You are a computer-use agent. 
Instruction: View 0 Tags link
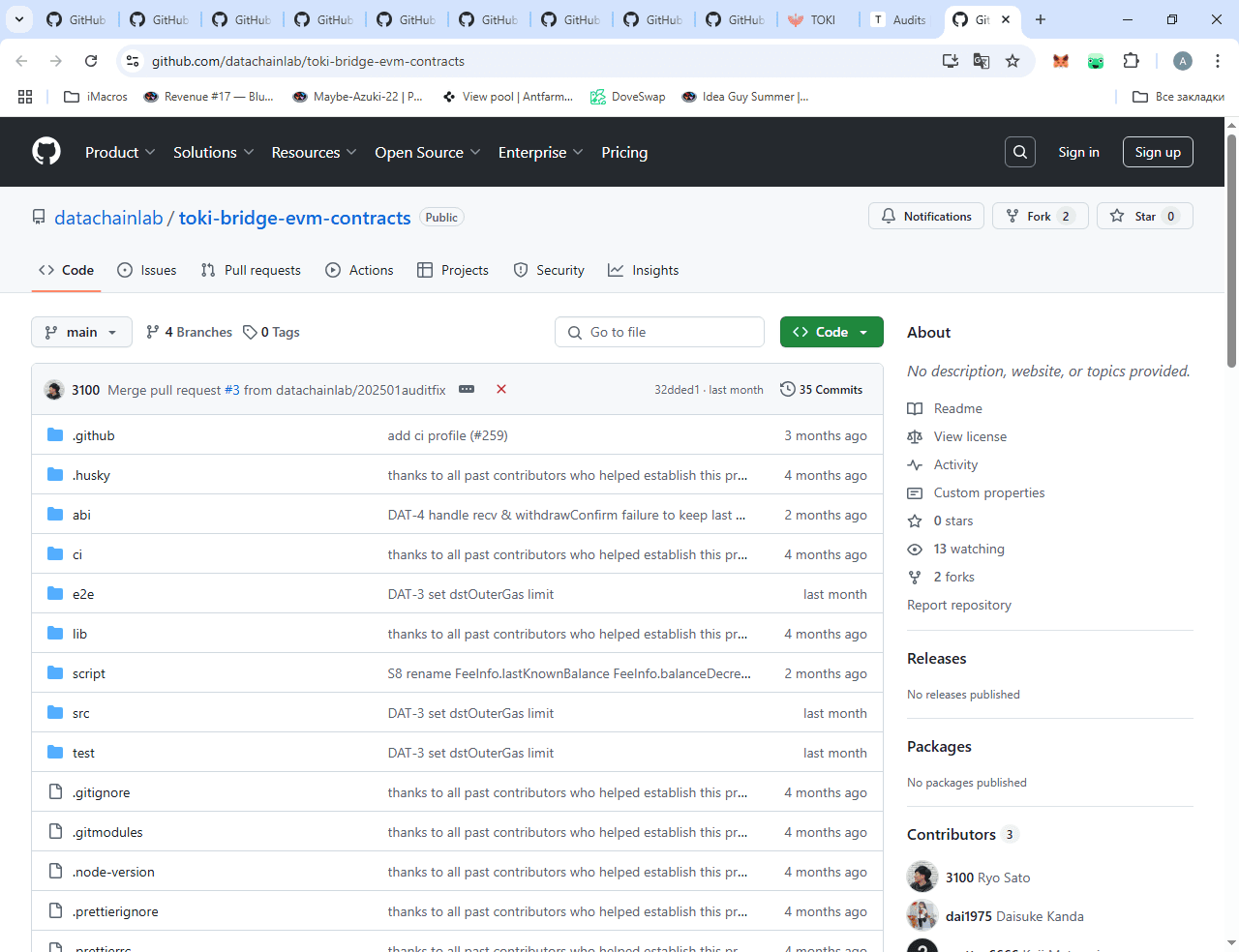click(271, 332)
